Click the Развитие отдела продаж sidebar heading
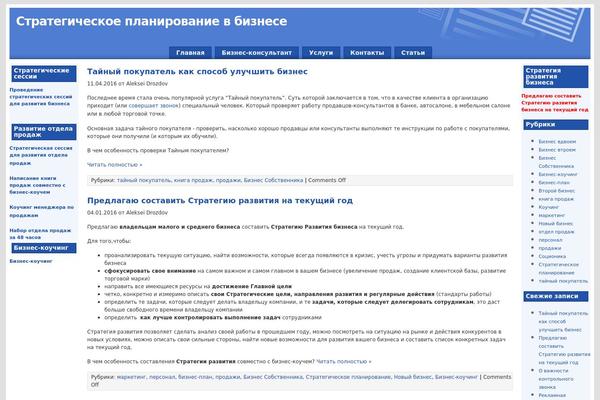This screenshot has width=600, height=400. 44,132
